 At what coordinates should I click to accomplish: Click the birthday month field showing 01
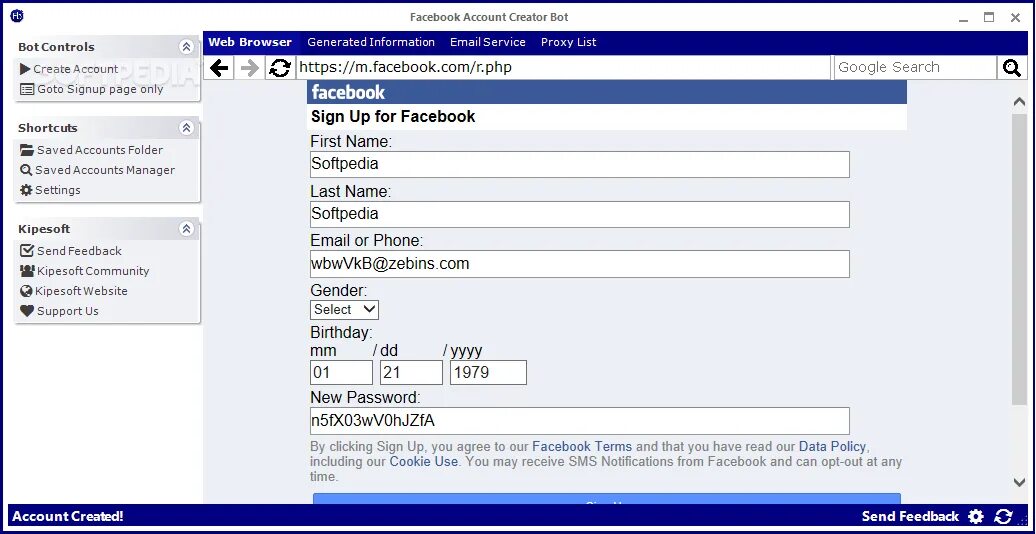tap(341, 372)
